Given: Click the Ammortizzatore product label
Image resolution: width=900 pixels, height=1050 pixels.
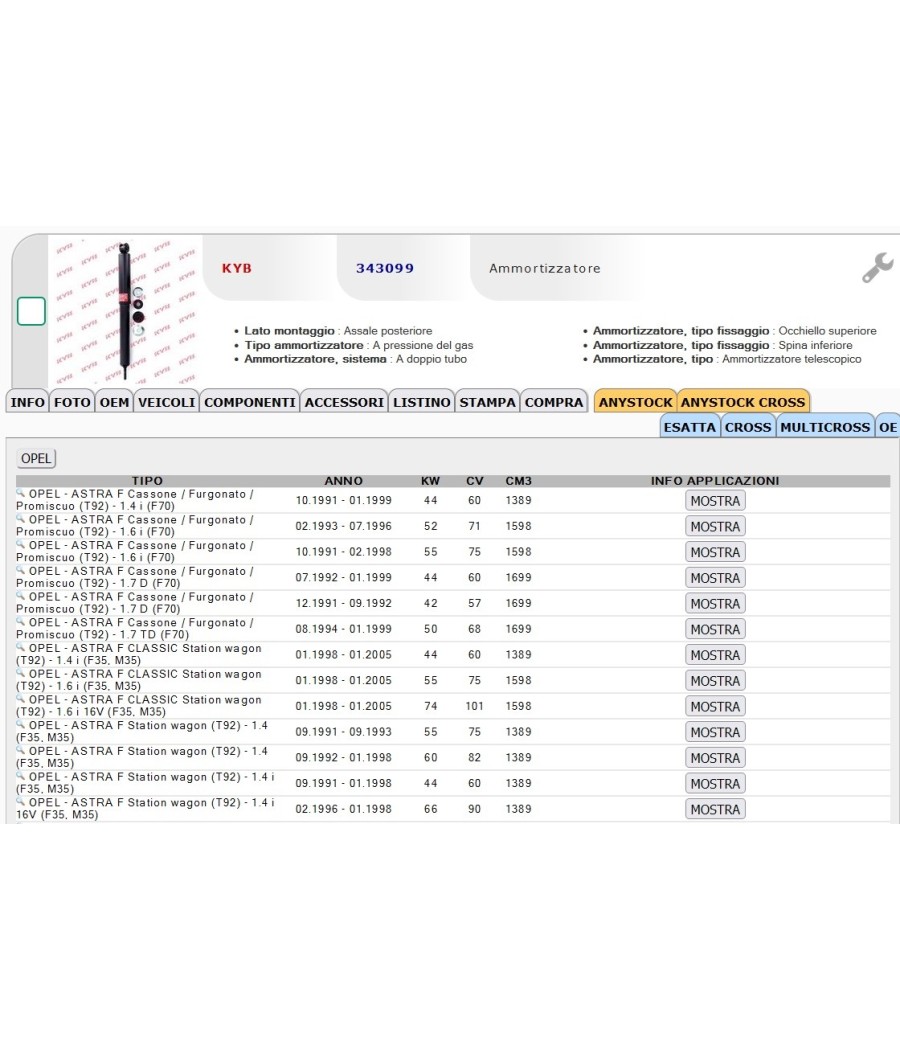Looking at the screenshot, I should click(x=544, y=269).
